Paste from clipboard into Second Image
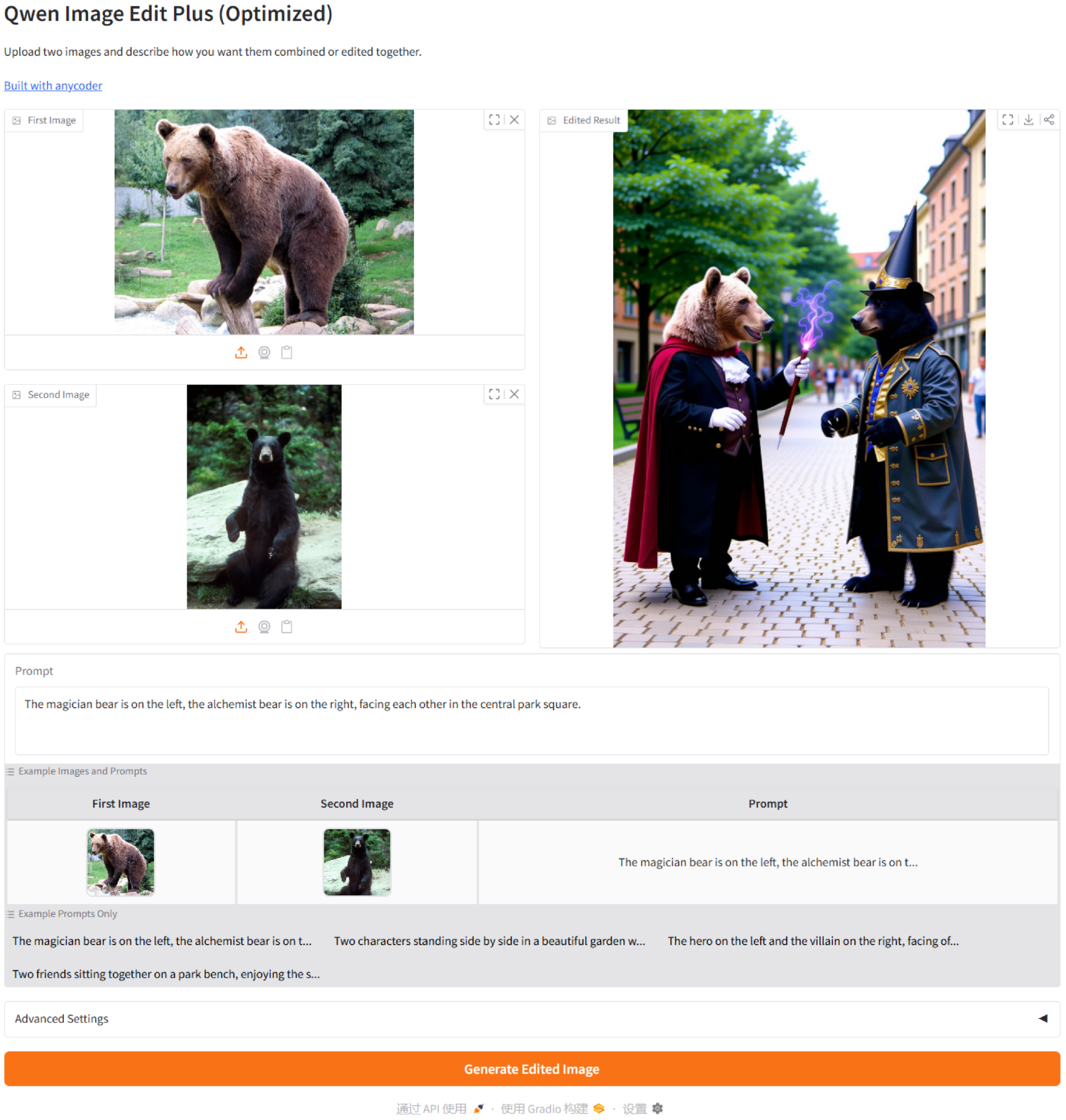 [x=287, y=627]
